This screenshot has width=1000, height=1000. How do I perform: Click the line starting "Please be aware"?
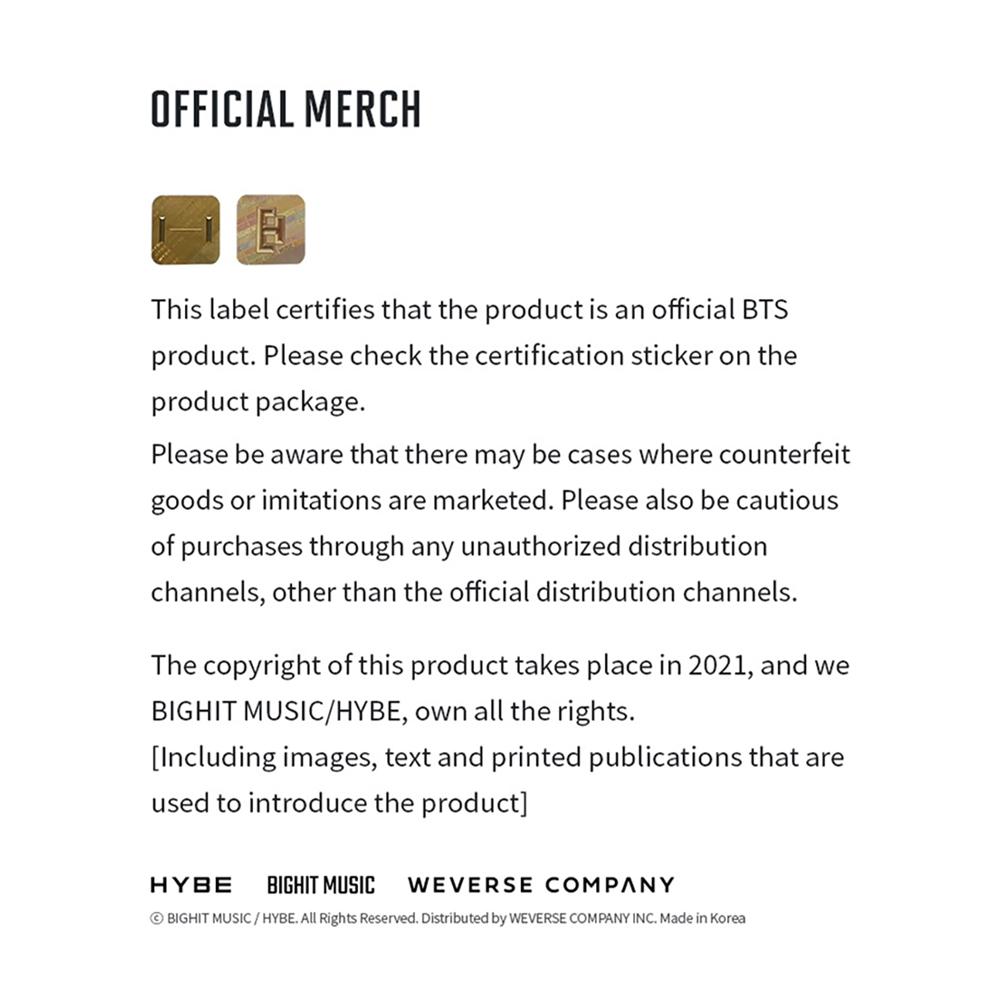500,454
